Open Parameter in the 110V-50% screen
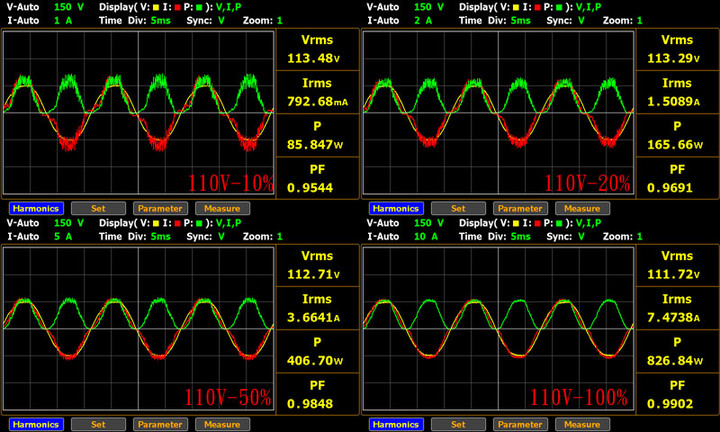The image size is (720, 432). coord(160,424)
